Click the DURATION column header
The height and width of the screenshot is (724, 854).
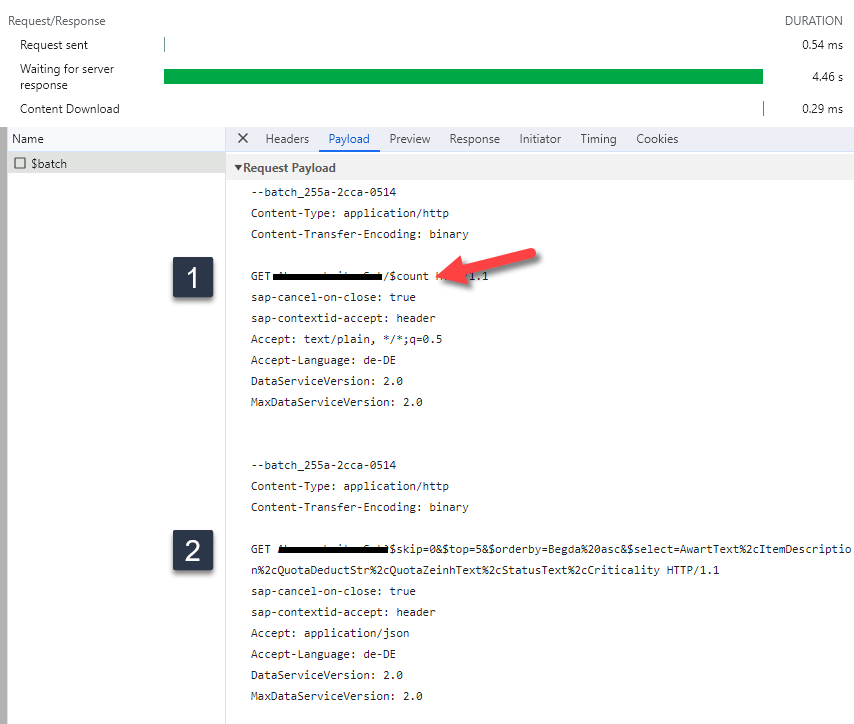pos(814,20)
